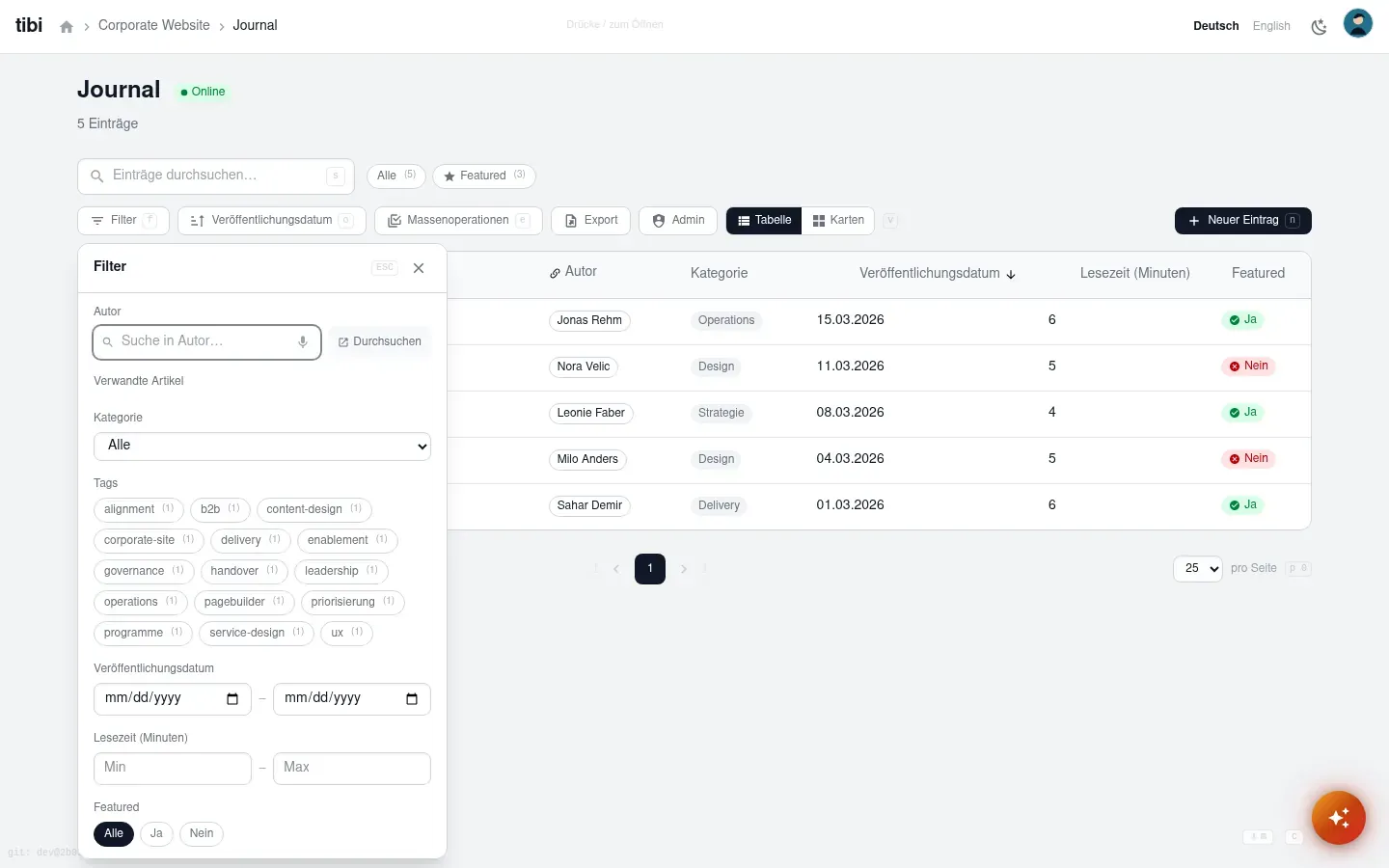Open calendar picker for end date
Viewport: 1389px width, 868px height.
[412, 698]
